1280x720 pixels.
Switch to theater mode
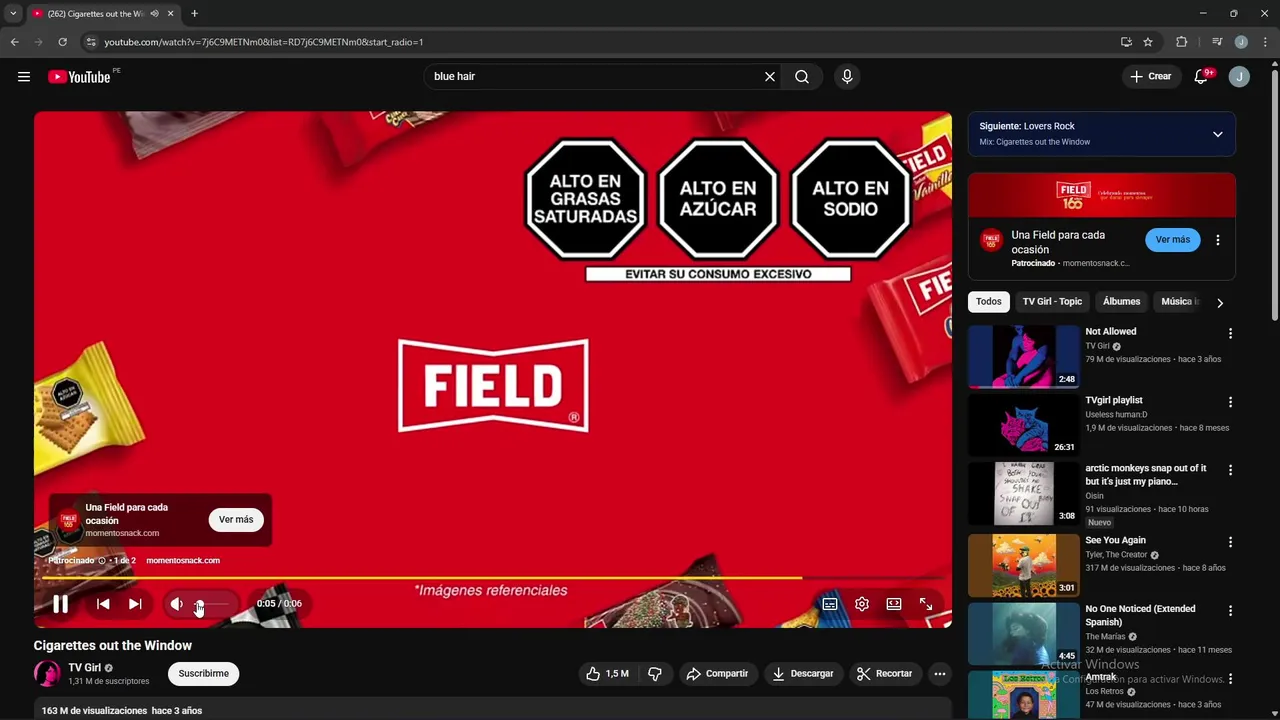click(894, 604)
